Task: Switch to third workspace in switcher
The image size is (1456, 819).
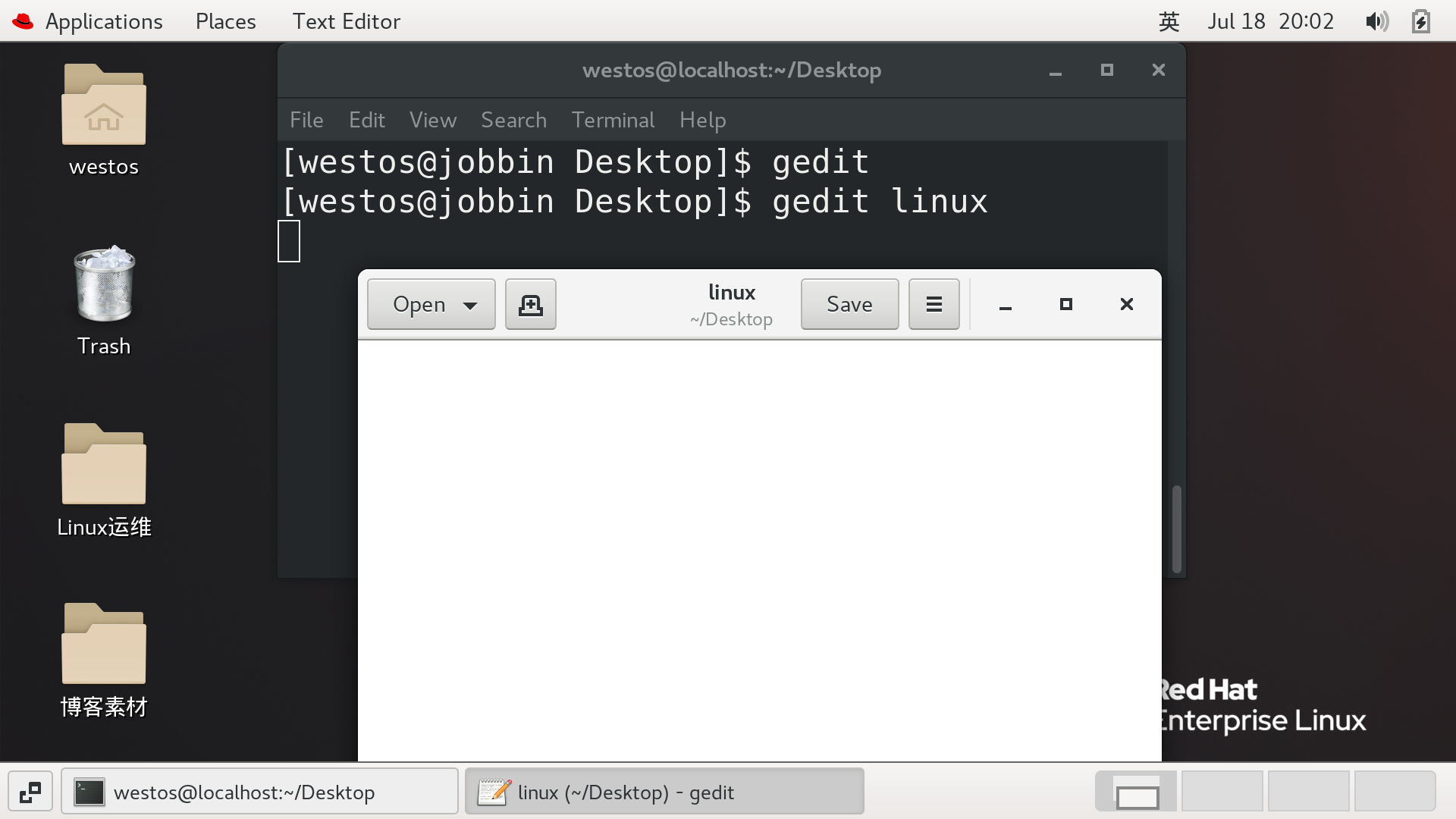Action: tap(1309, 792)
